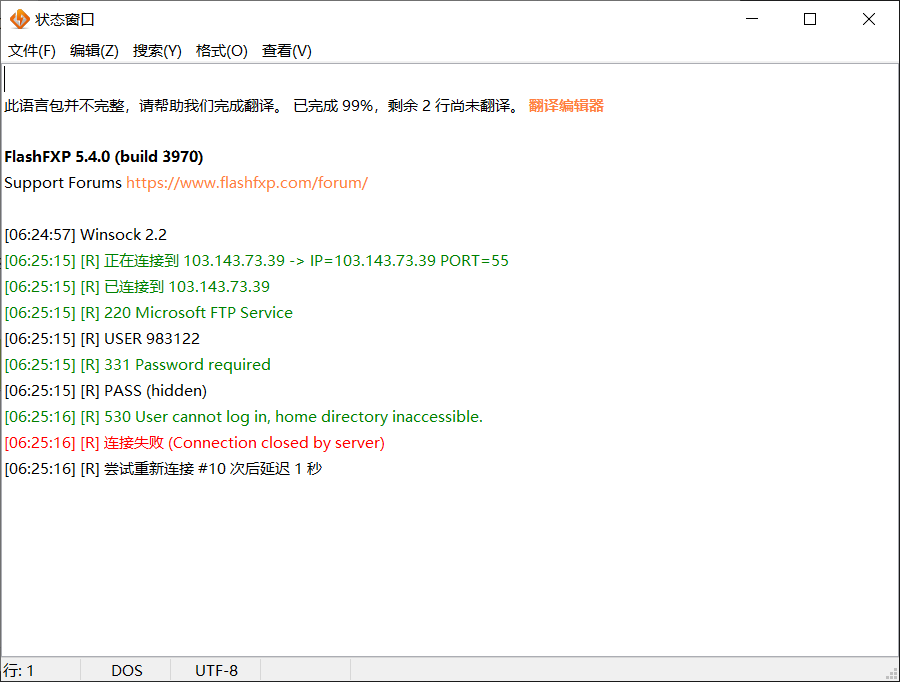Open the 格式(O) menu
This screenshot has width=900, height=682.
(222, 51)
